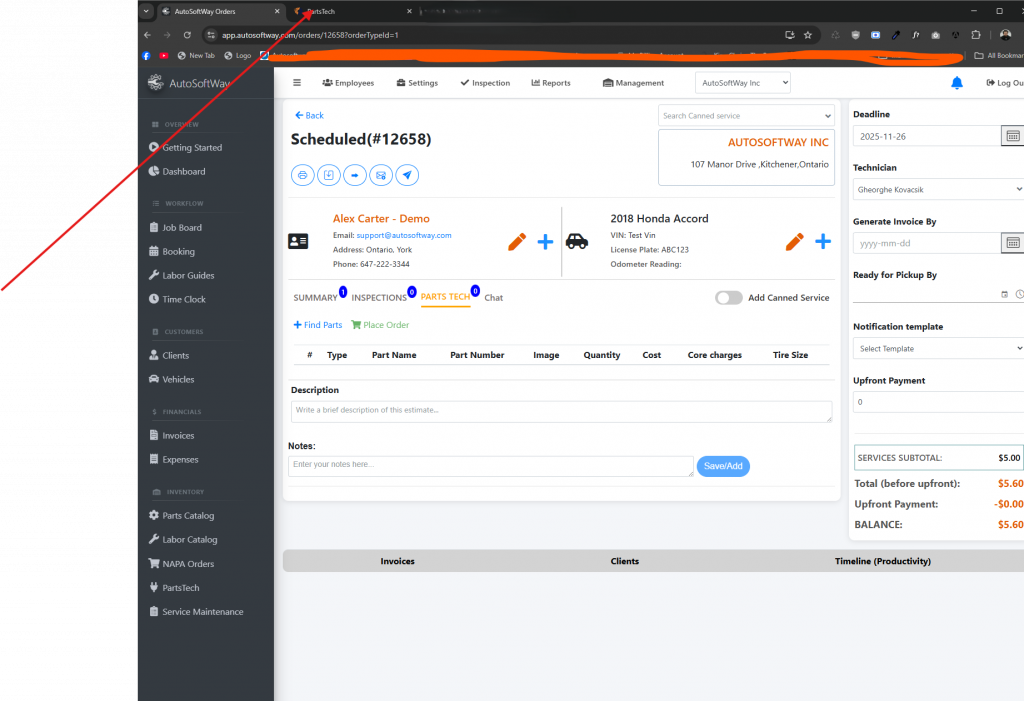Click the Save/Add notes button

(x=722, y=466)
